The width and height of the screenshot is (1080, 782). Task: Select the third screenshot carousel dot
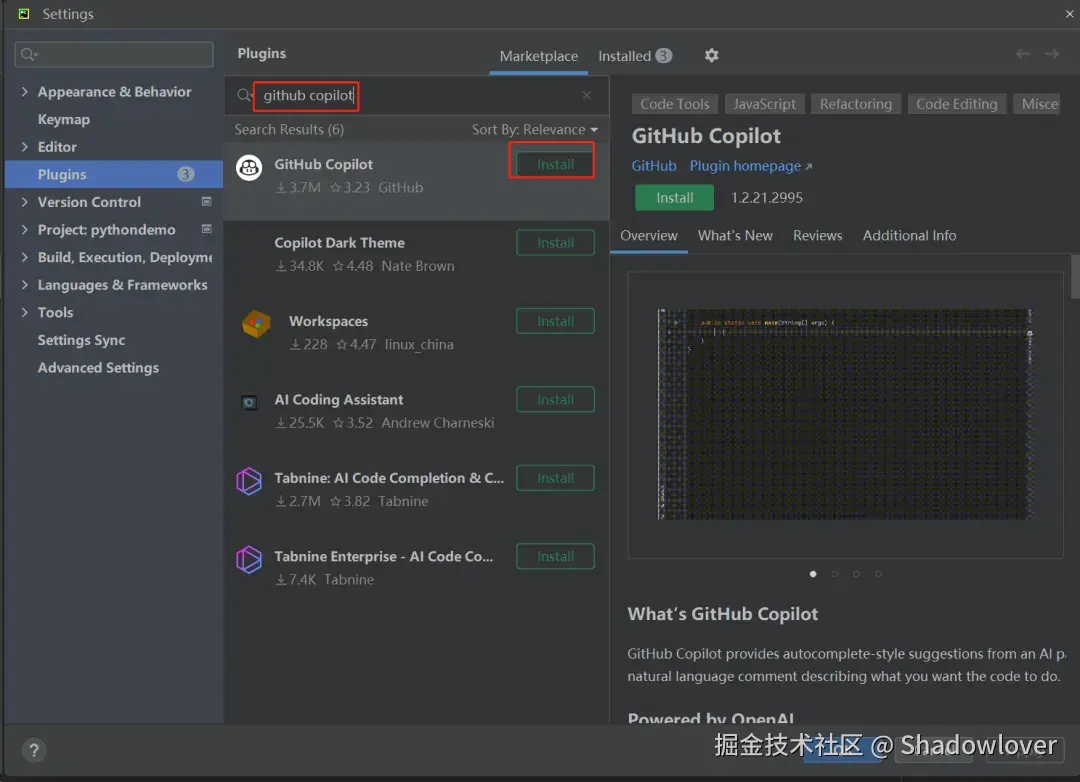click(x=856, y=573)
